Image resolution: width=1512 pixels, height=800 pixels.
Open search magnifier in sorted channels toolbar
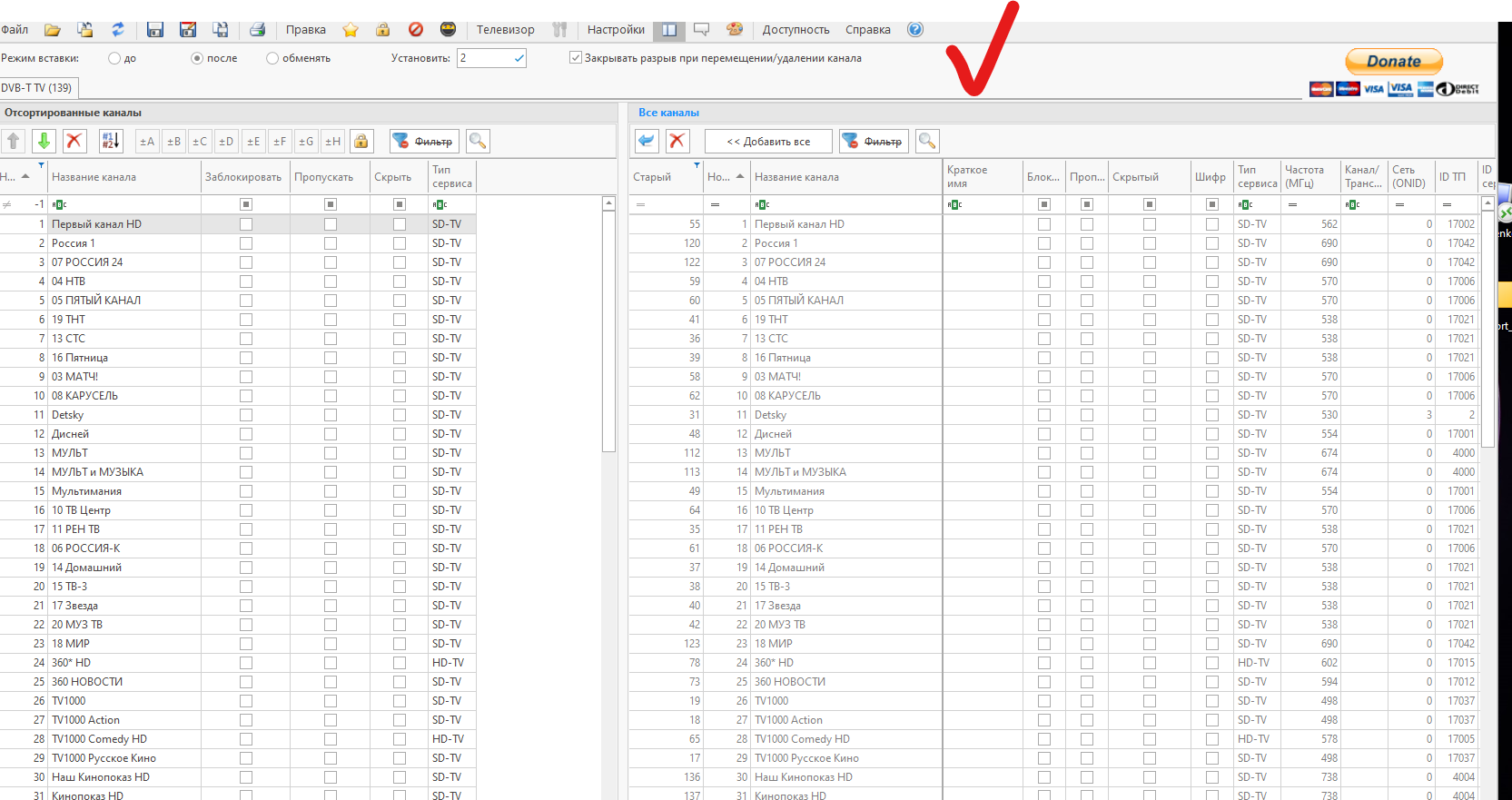pyautogui.click(x=478, y=141)
